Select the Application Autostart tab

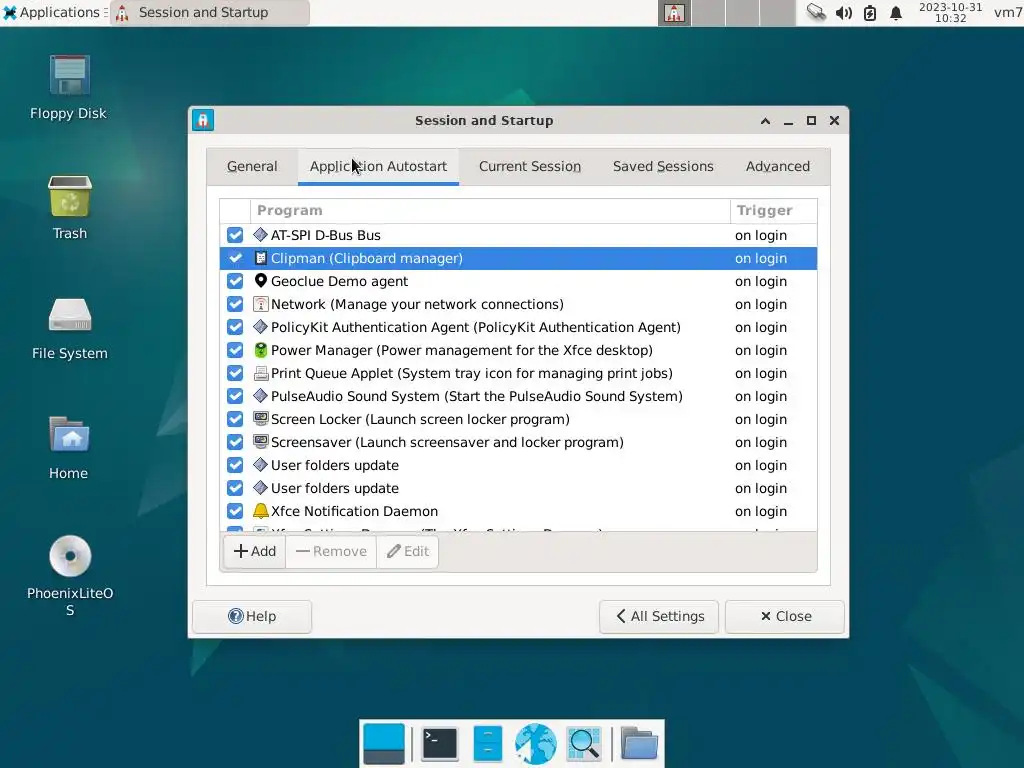(378, 167)
